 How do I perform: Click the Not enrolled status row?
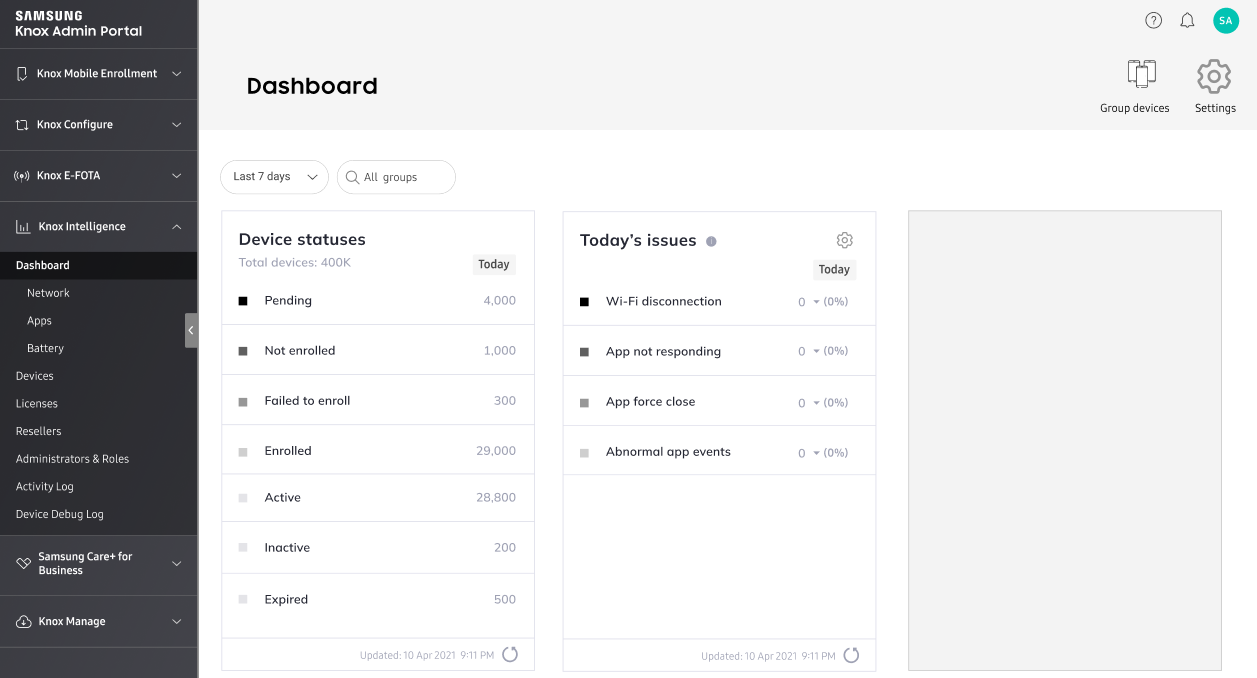pyautogui.click(x=378, y=351)
